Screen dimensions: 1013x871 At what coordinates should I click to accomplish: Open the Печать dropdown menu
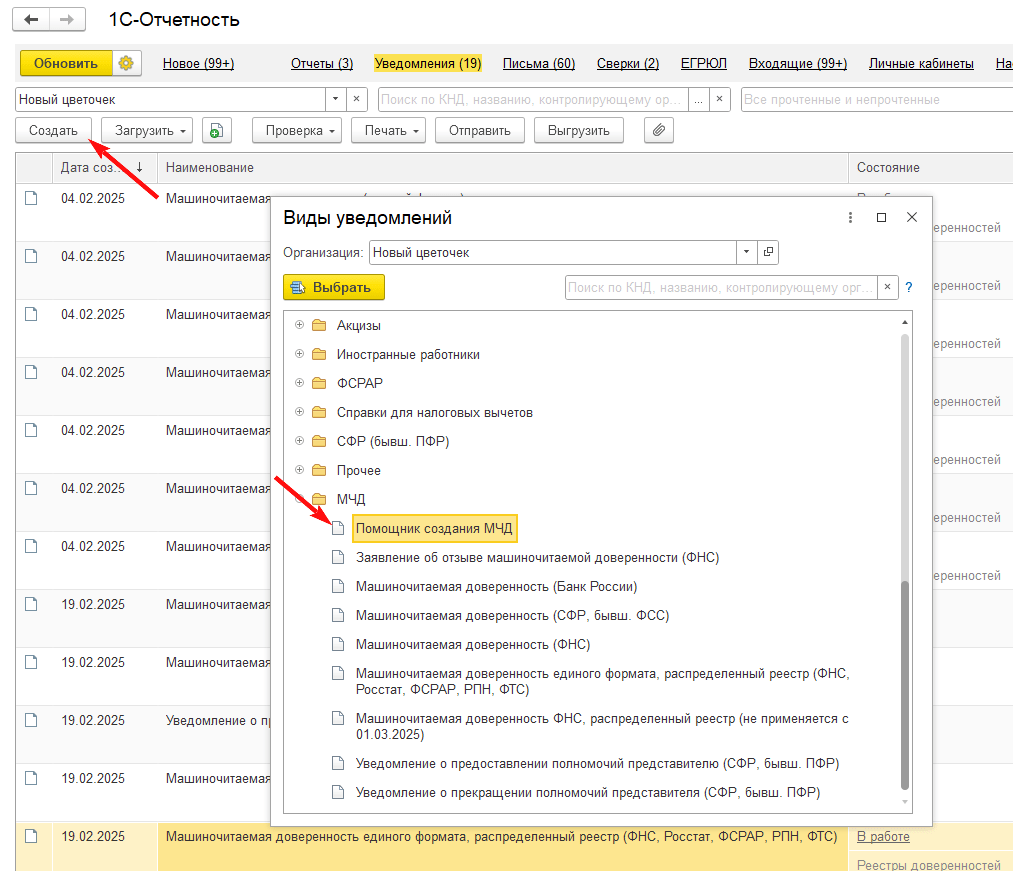click(x=389, y=130)
